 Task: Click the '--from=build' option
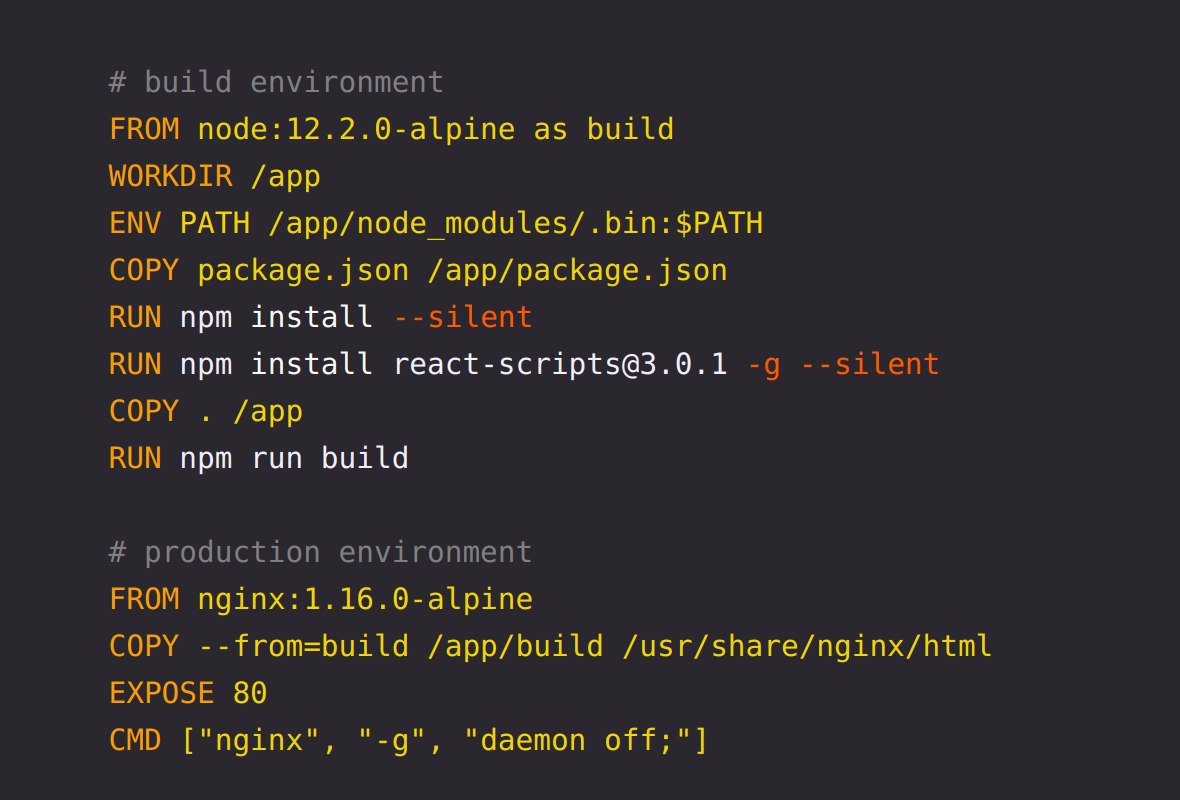tap(303, 646)
